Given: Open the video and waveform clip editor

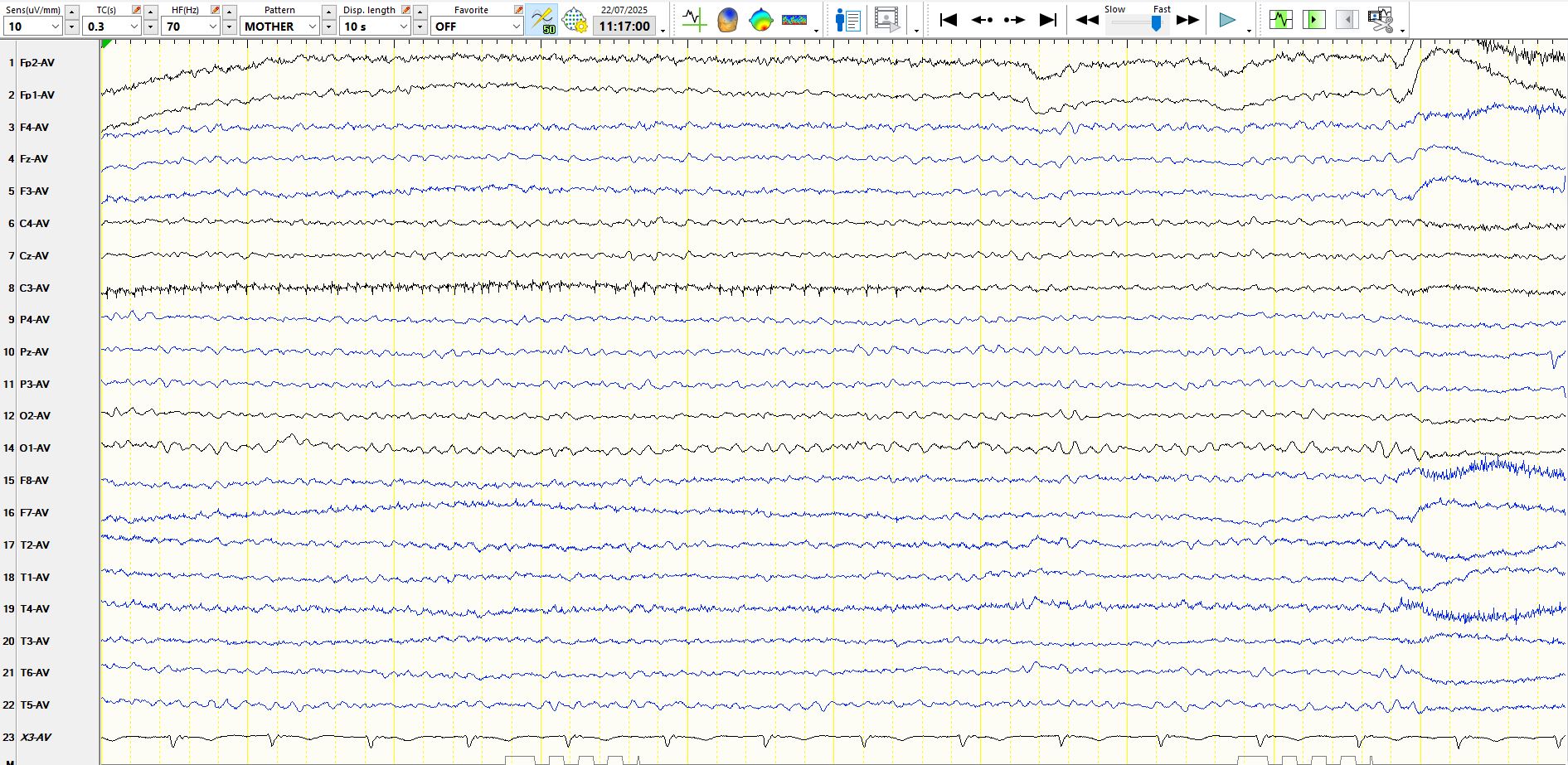Looking at the screenshot, I should [1381, 19].
